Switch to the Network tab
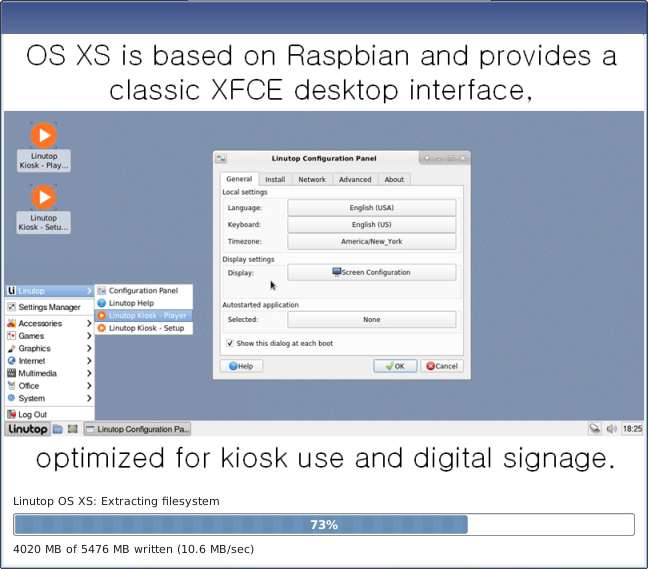 pyautogui.click(x=312, y=179)
